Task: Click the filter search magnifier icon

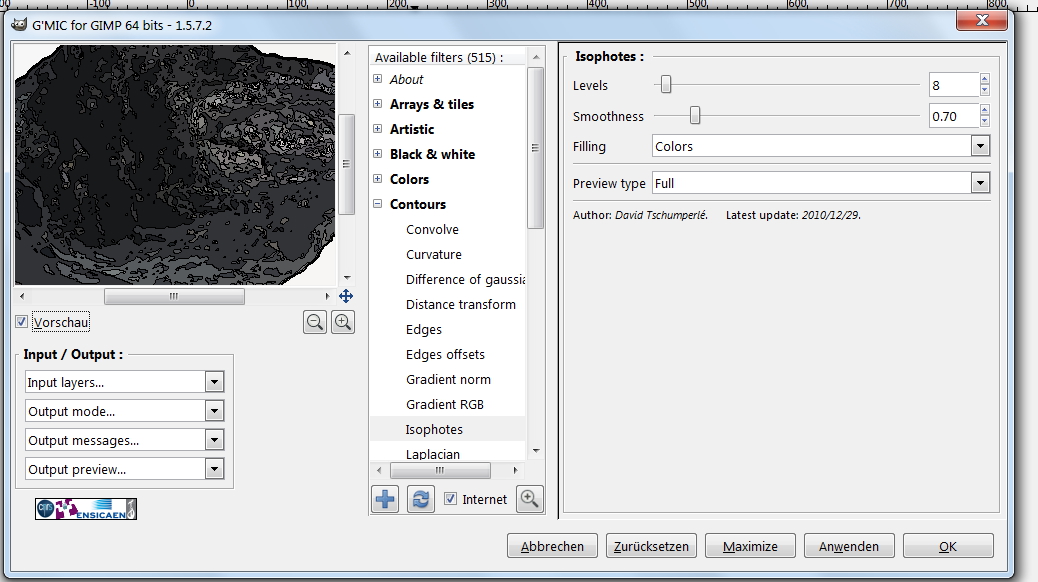Action: 529,499
